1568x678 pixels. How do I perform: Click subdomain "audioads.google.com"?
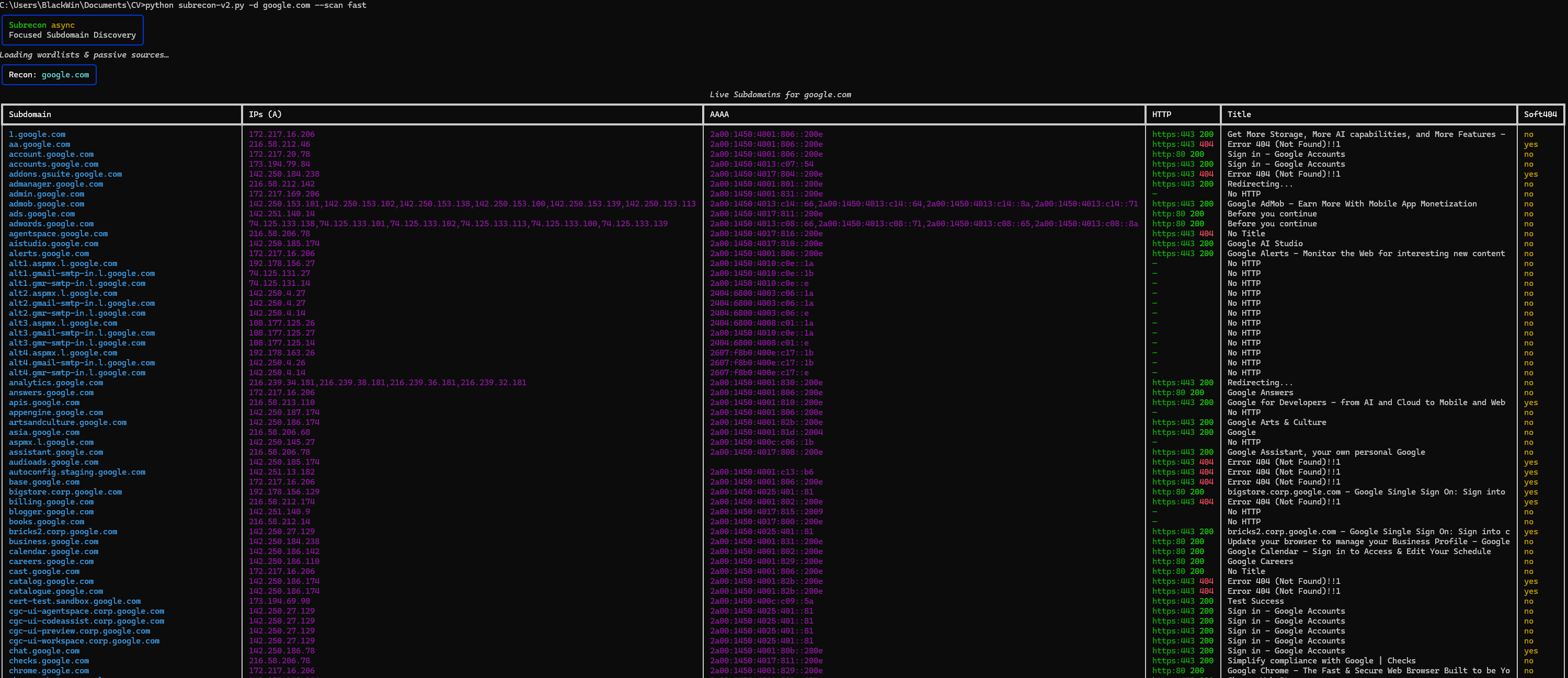click(53, 462)
